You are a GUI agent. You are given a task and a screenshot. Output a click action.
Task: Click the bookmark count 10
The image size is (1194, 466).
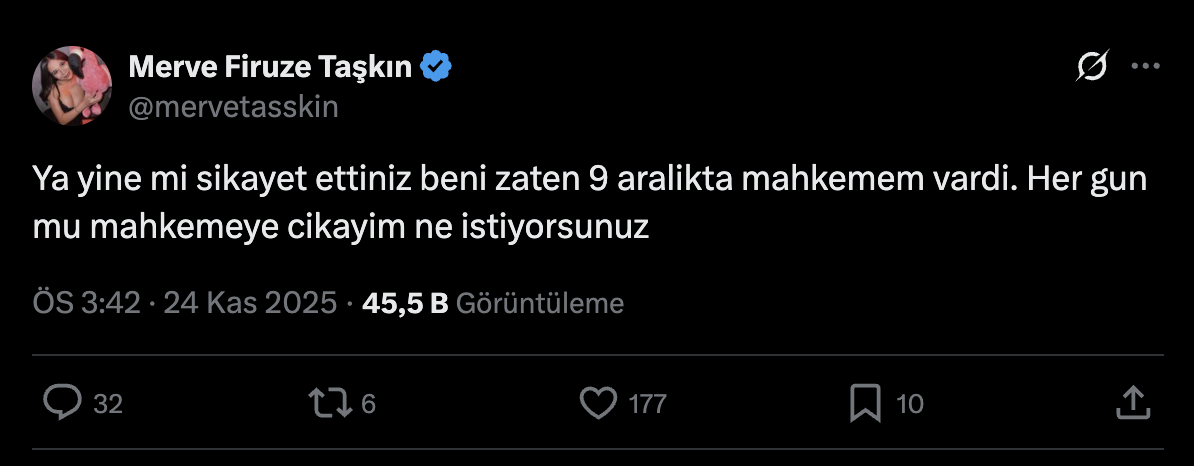coord(909,404)
